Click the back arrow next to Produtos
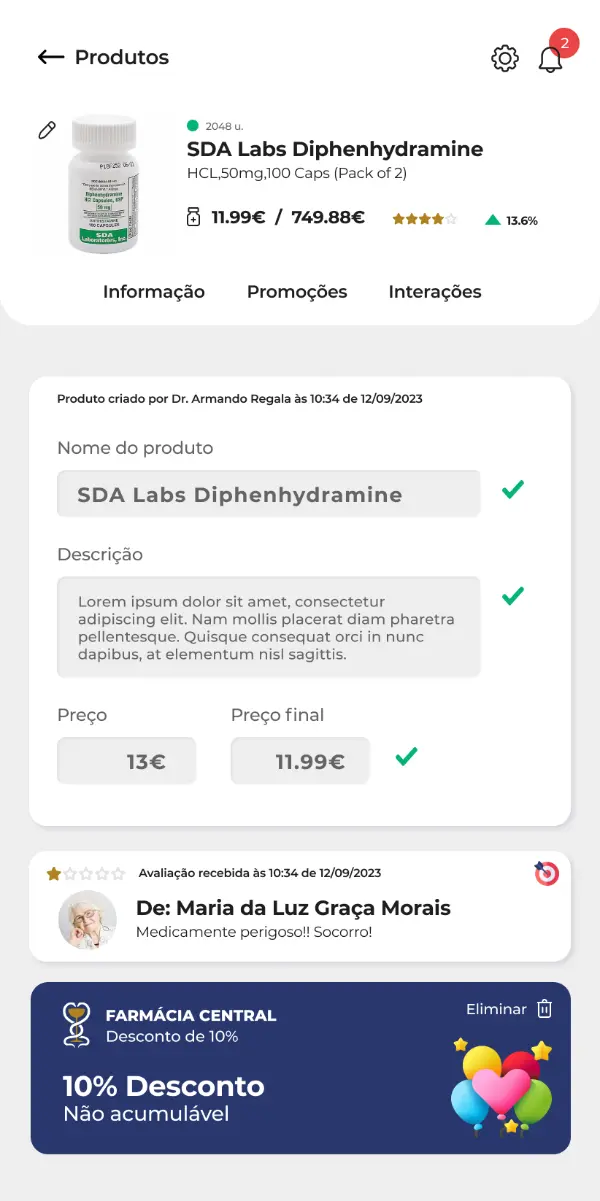 pyautogui.click(x=51, y=57)
